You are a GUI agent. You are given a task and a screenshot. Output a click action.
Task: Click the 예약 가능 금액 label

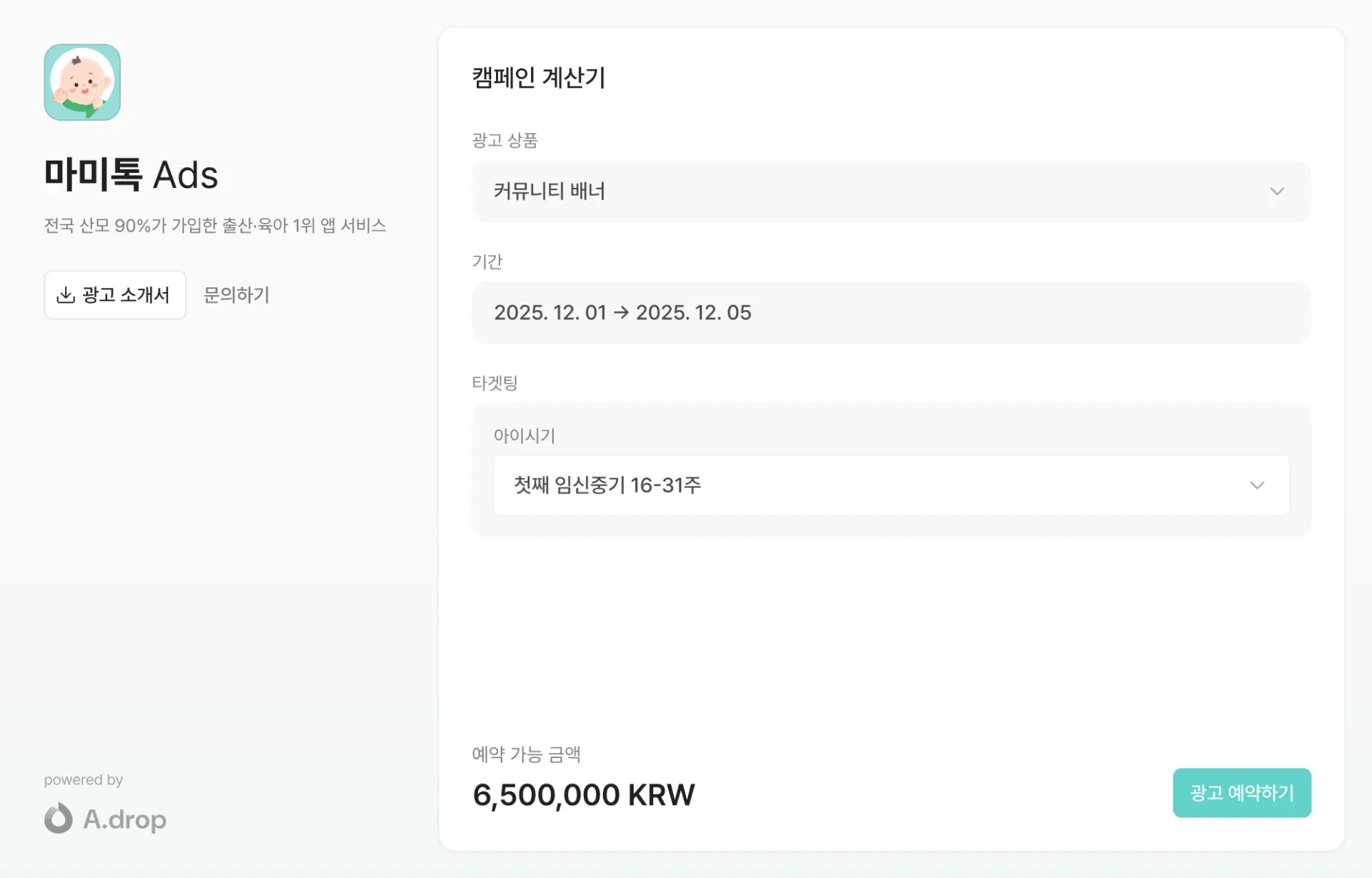(526, 754)
